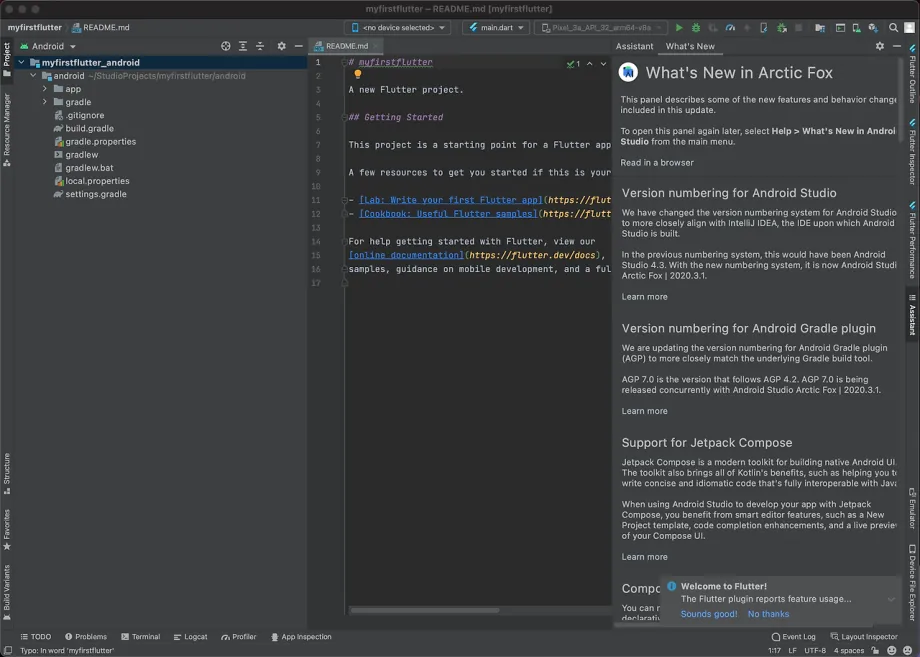
Task: Click the editor horizontal scrollbar
Action: click(x=425, y=611)
